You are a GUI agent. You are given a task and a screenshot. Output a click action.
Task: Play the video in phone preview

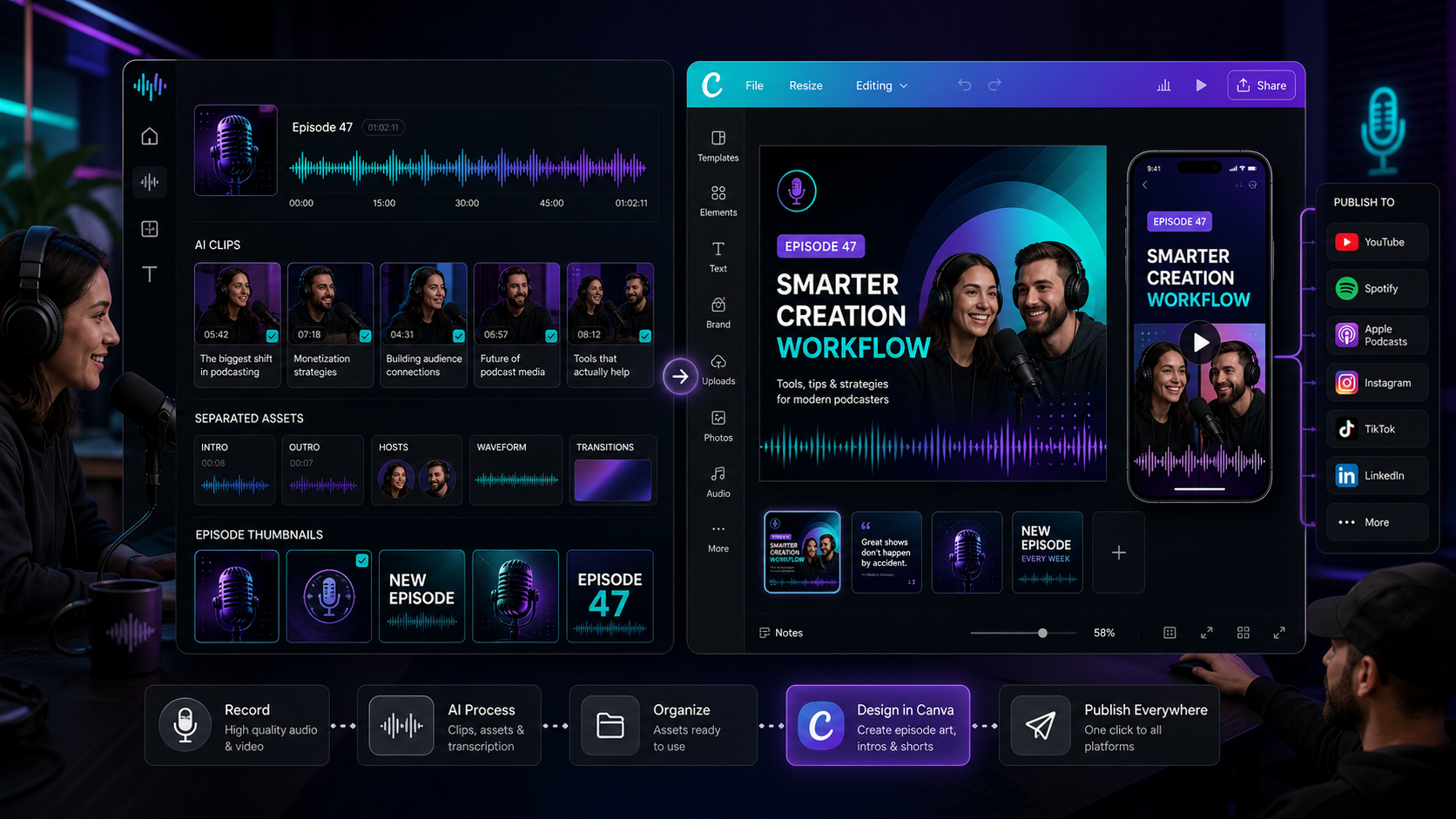point(1200,342)
